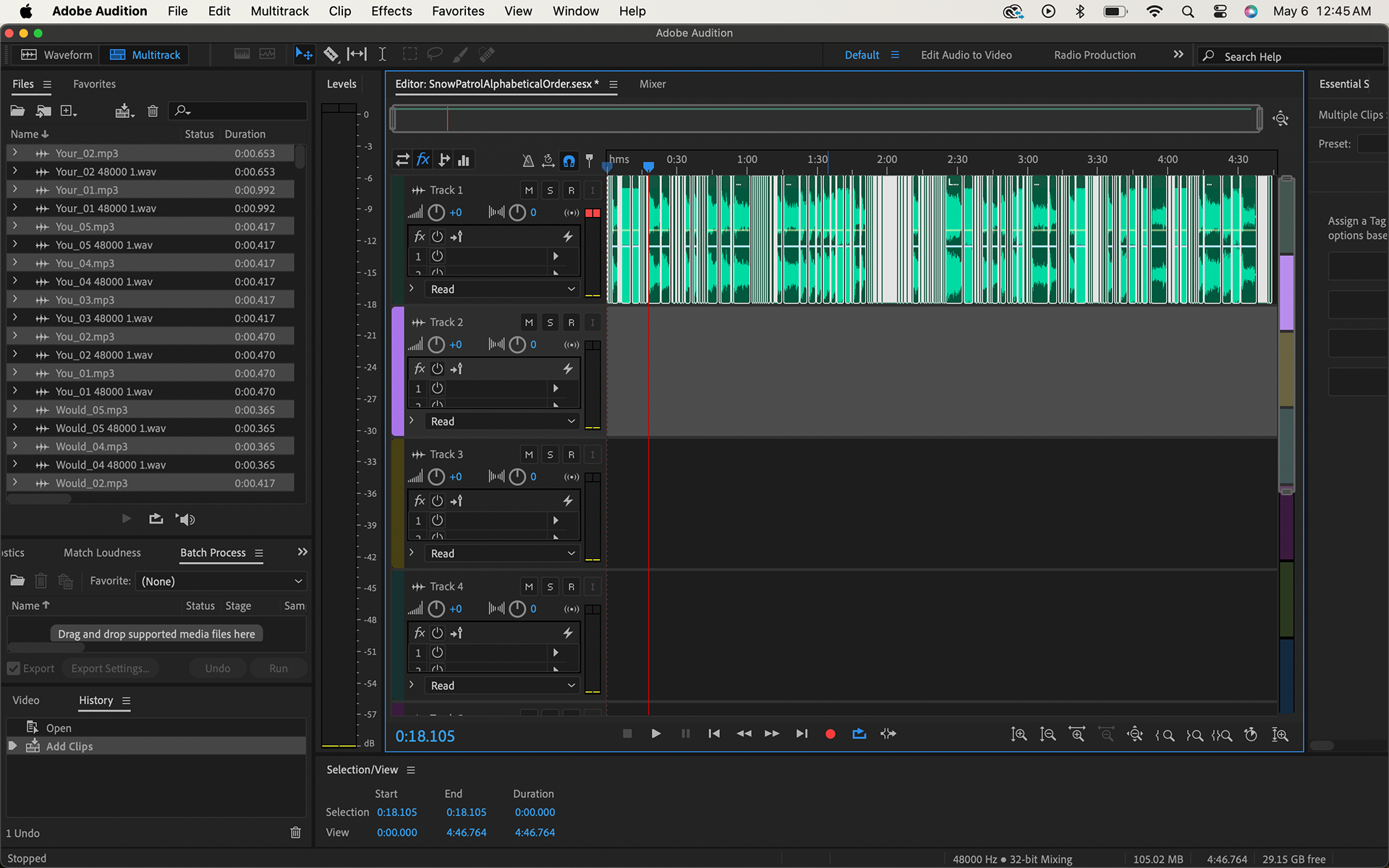Click the Loop Playback button

859,734
